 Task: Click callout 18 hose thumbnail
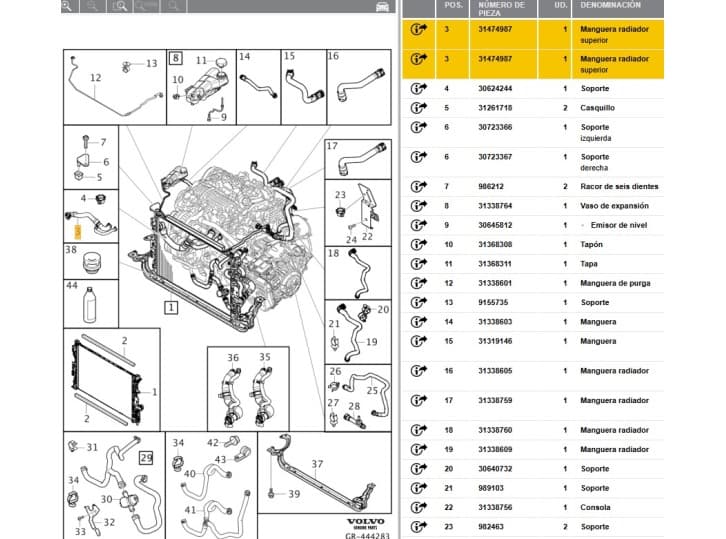tap(333, 253)
